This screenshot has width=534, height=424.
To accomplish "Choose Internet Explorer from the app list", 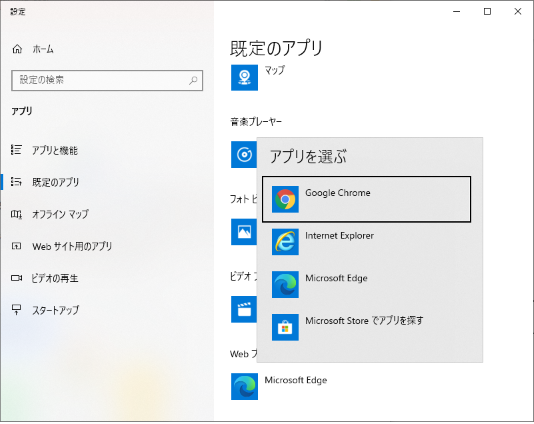I will [x=366, y=242].
